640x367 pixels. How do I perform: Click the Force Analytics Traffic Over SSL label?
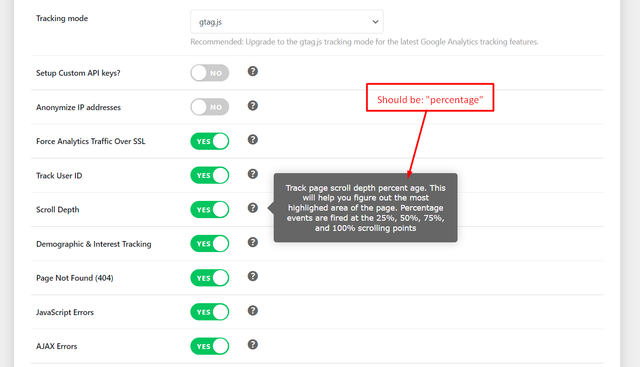coord(91,141)
